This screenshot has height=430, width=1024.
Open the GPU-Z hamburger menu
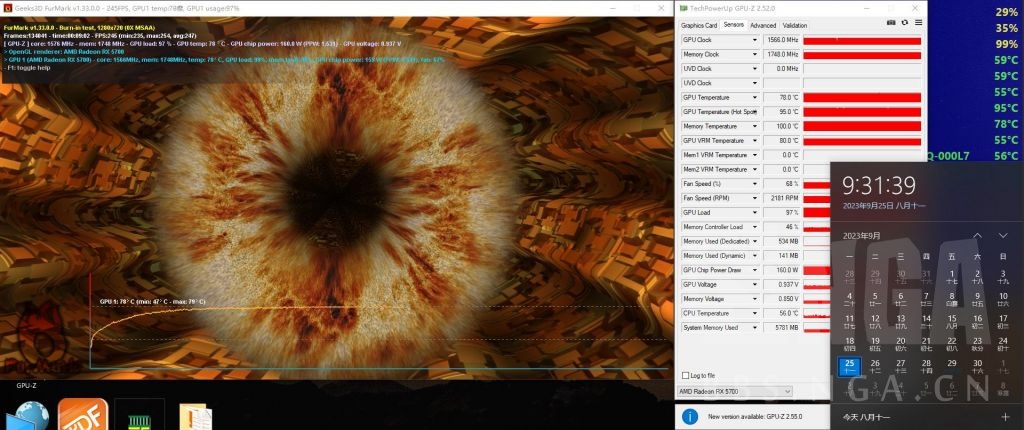(917, 23)
